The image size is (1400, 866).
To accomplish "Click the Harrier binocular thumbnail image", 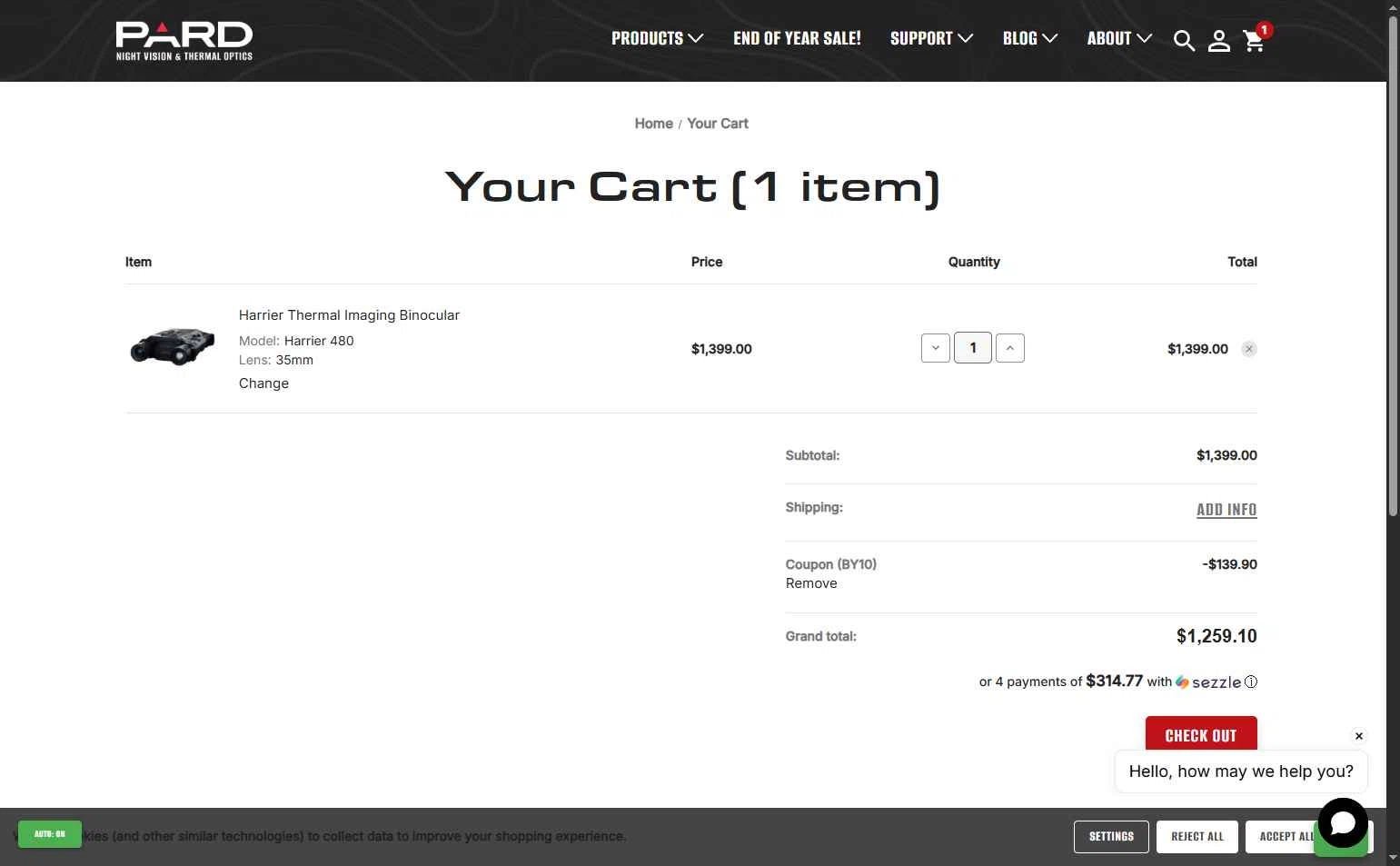I will 173,346.
